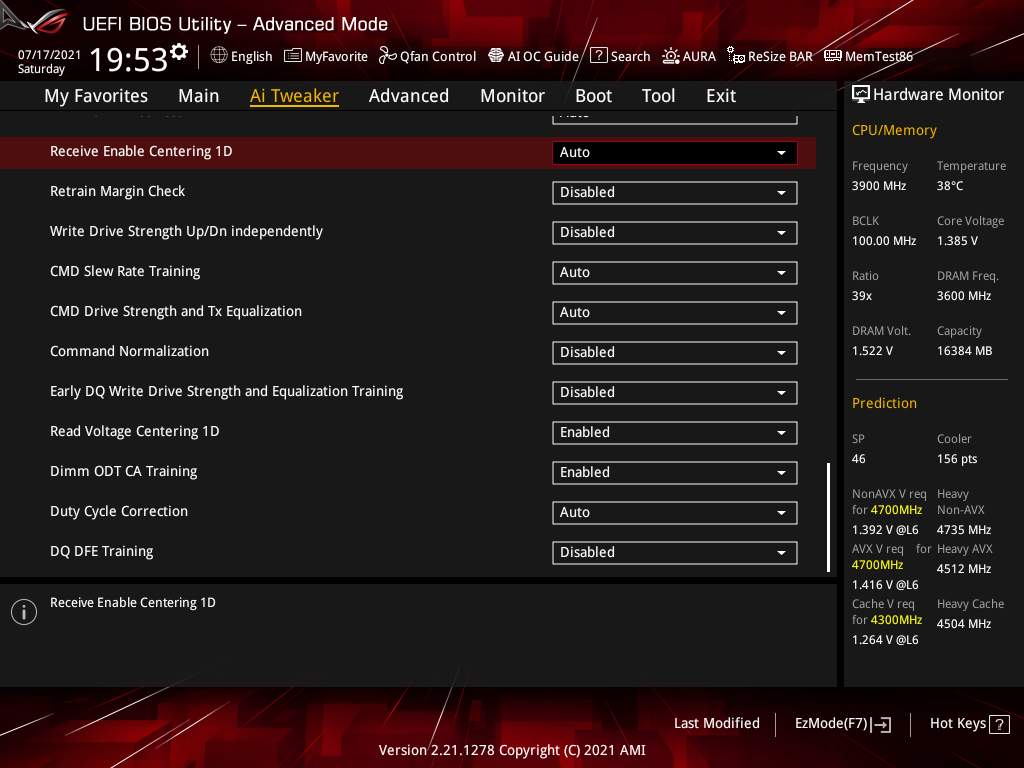Expand Write Drive Strength Up/Dn independently dropdown
The image size is (1024, 768).
tap(675, 232)
